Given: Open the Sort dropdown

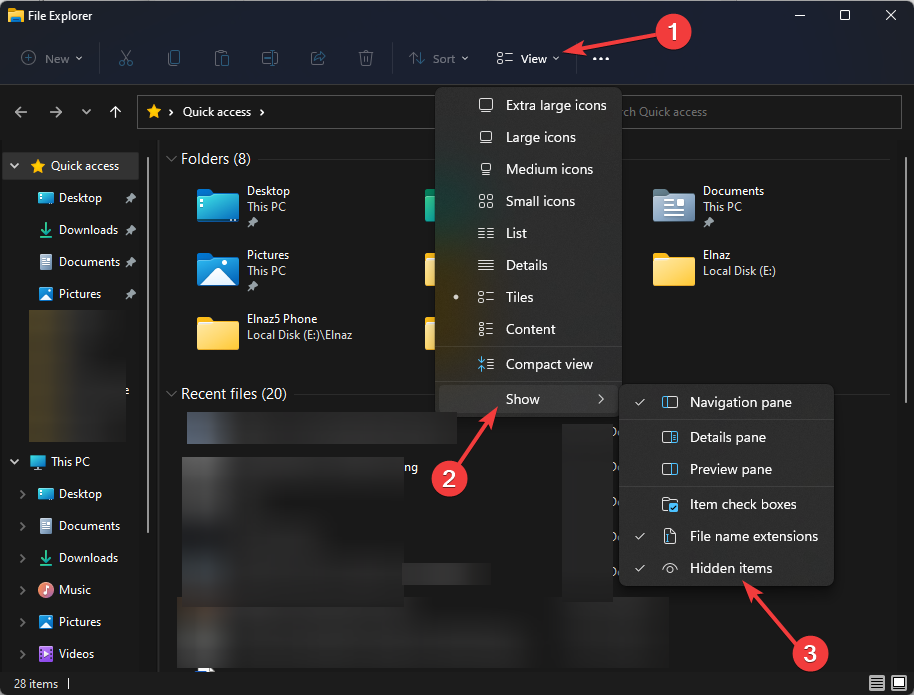Looking at the screenshot, I should click(439, 58).
